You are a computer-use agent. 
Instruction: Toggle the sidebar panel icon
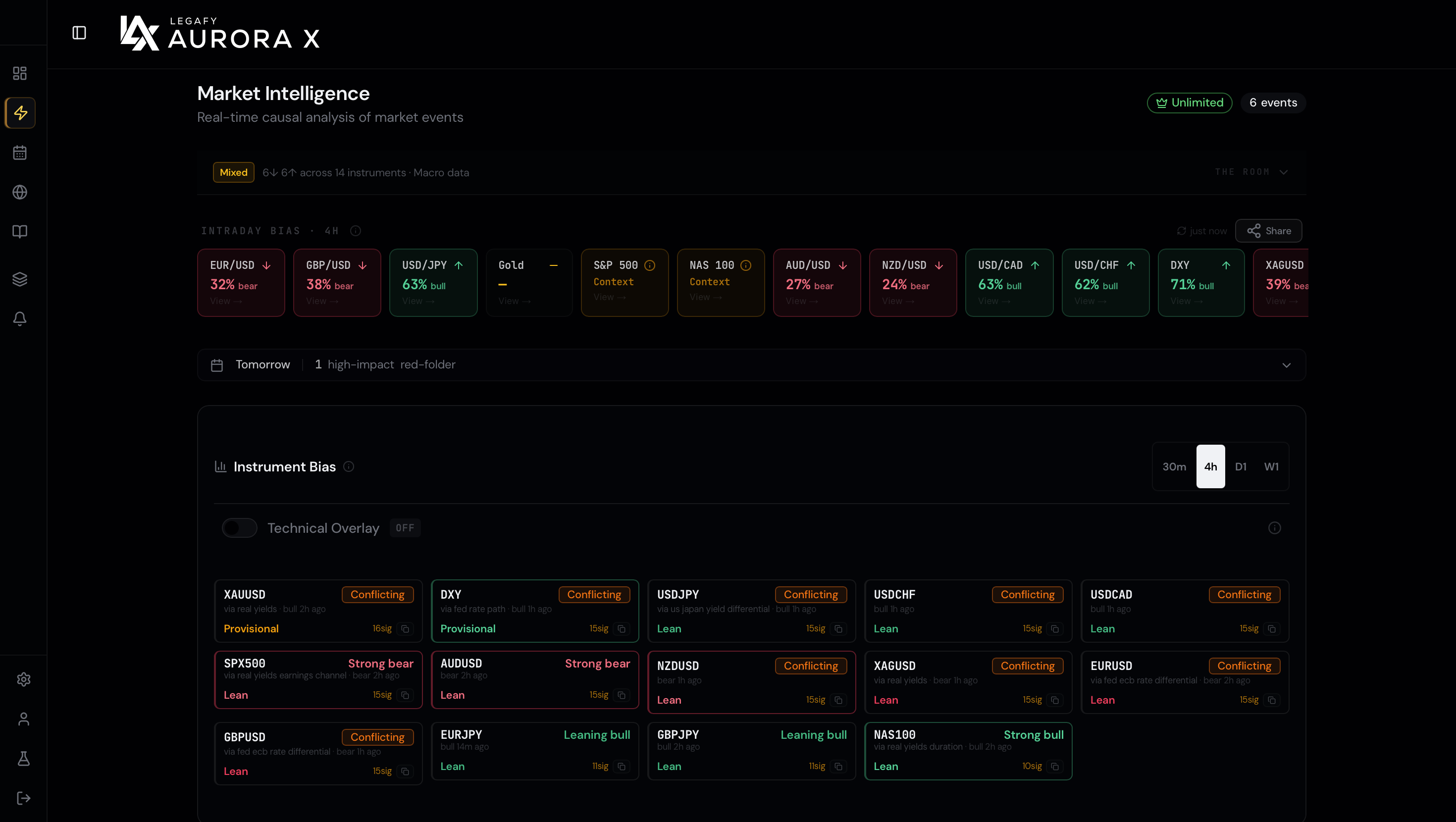point(79,33)
